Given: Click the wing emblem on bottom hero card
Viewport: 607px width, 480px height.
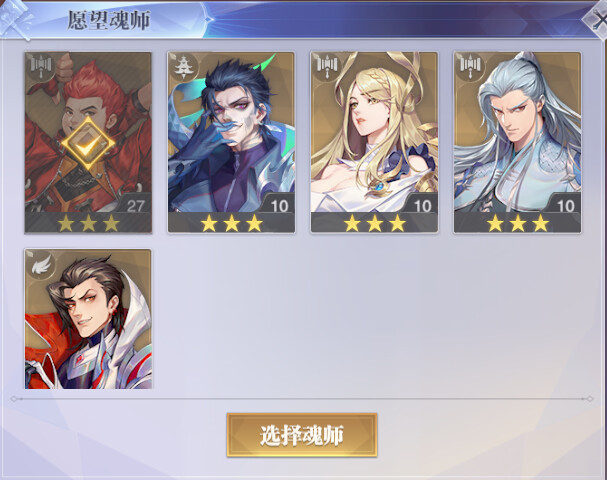Looking at the screenshot, I should pyautogui.click(x=42, y=264).
